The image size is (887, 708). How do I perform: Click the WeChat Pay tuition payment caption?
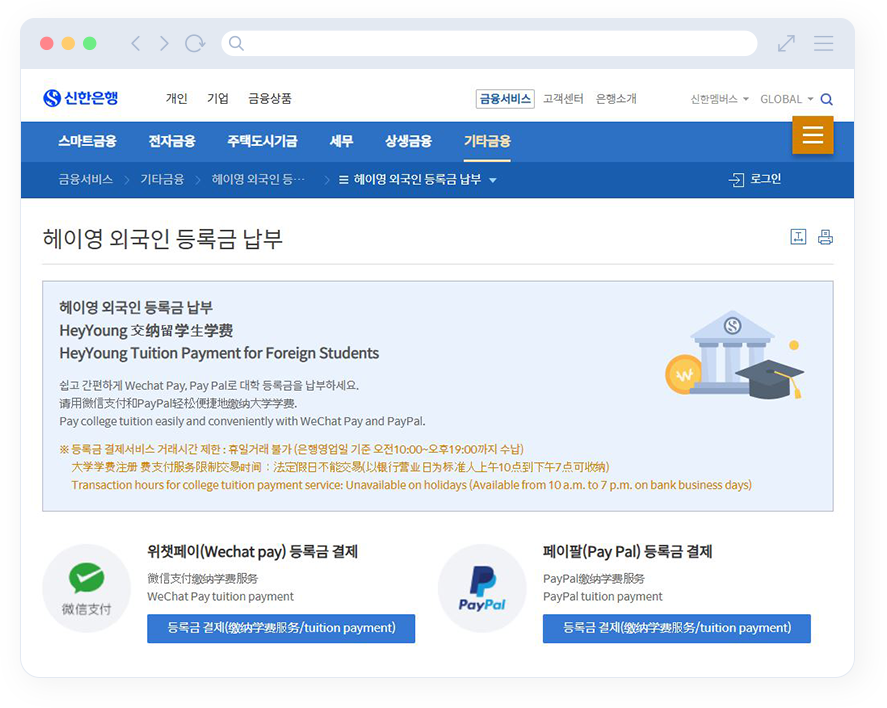pos(220,597)
